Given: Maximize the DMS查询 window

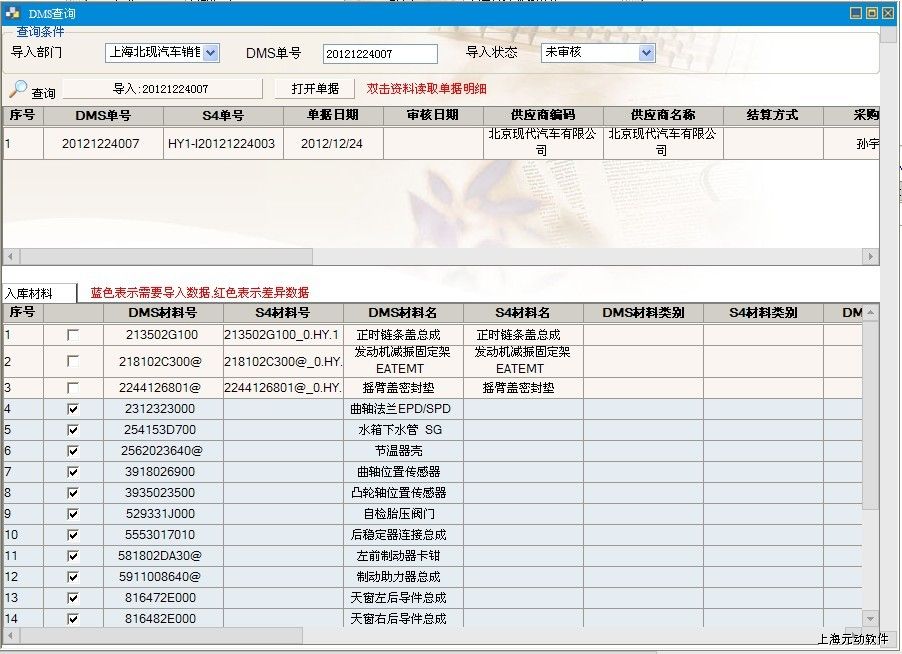Looking at the screenshot, I should click(872, 13).
